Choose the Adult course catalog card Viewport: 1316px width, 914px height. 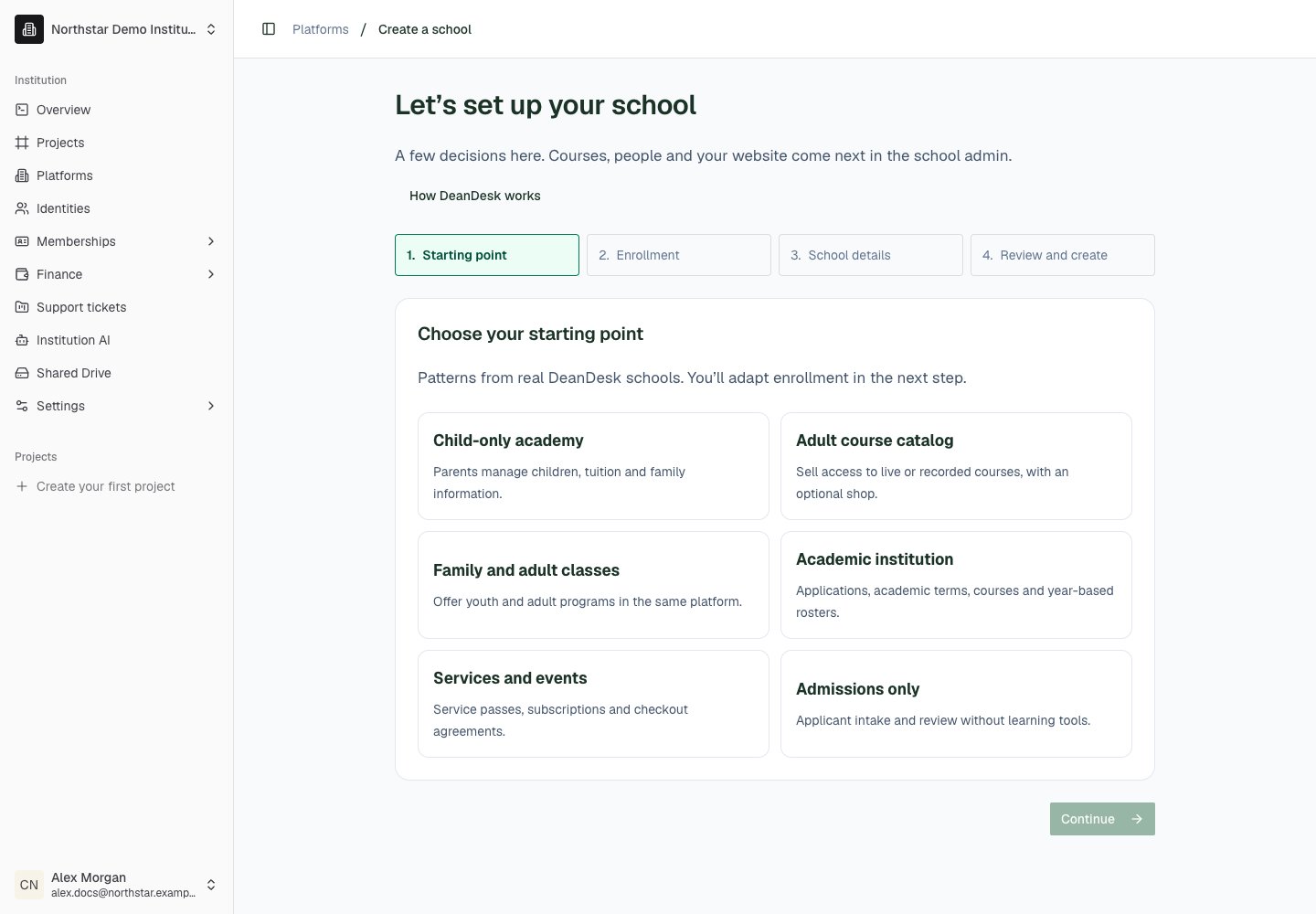(x=956, y=466)
